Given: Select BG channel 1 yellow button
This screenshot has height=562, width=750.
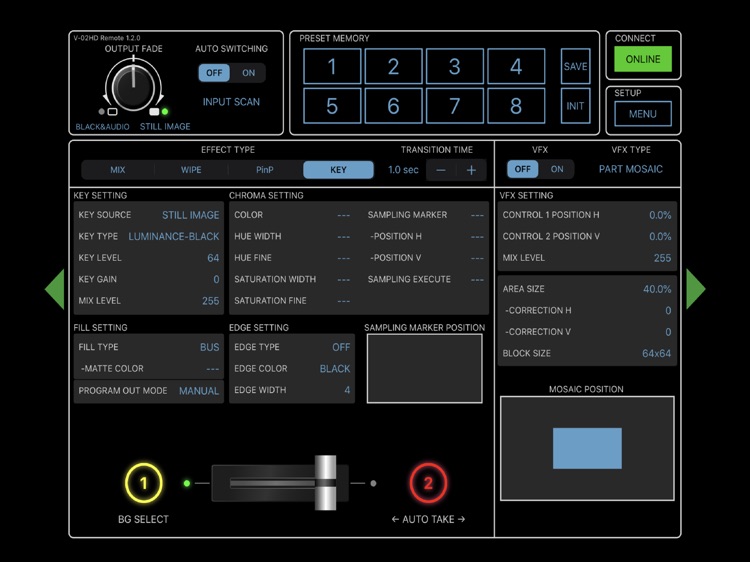Looking at the screenshot, I should pos(143,483).
